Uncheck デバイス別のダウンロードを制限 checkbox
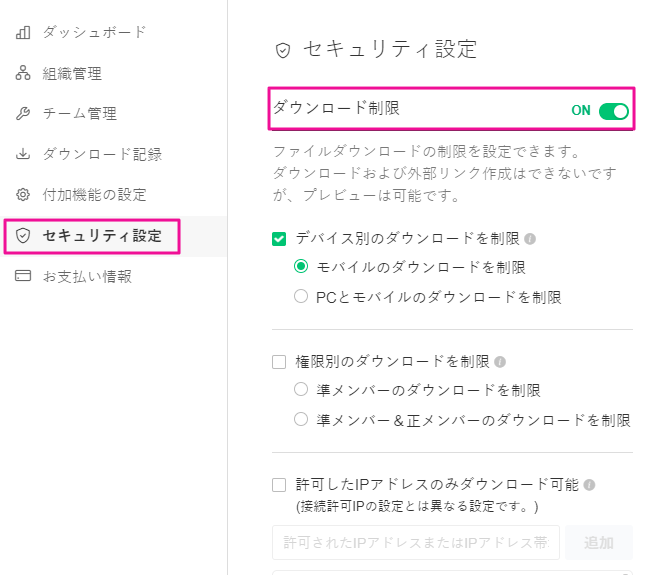 tap(279, 239)
